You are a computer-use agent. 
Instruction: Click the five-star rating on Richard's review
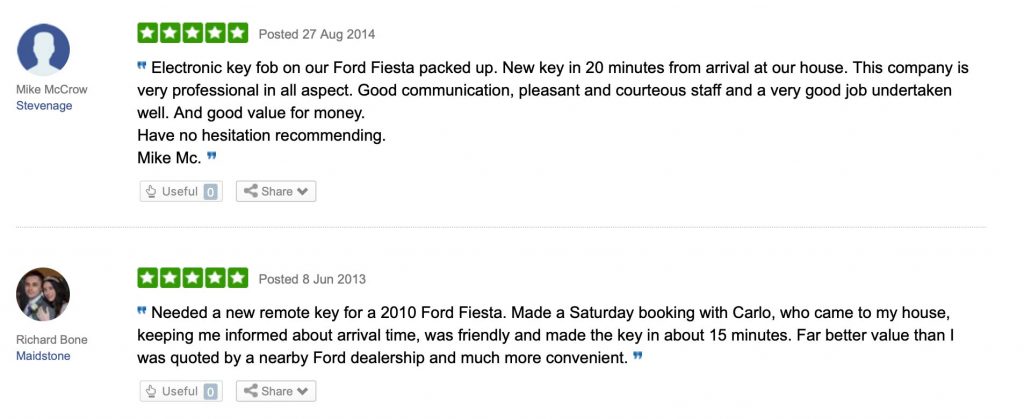[x=193, y=278]
